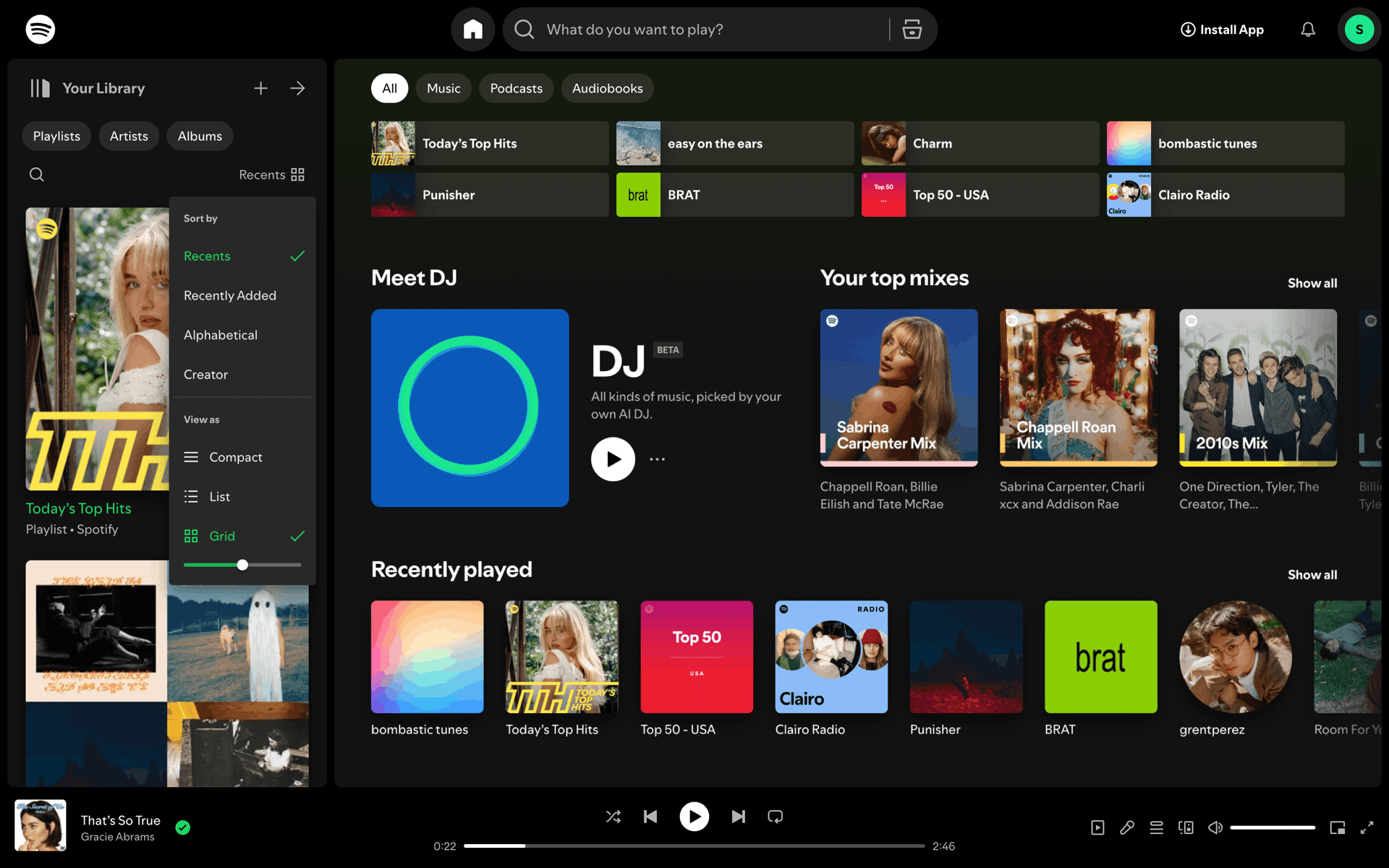This screenshot has height=868, width=1389.
Task: Open Today's Top Hits shortcut tile
Action: point(490,143)
